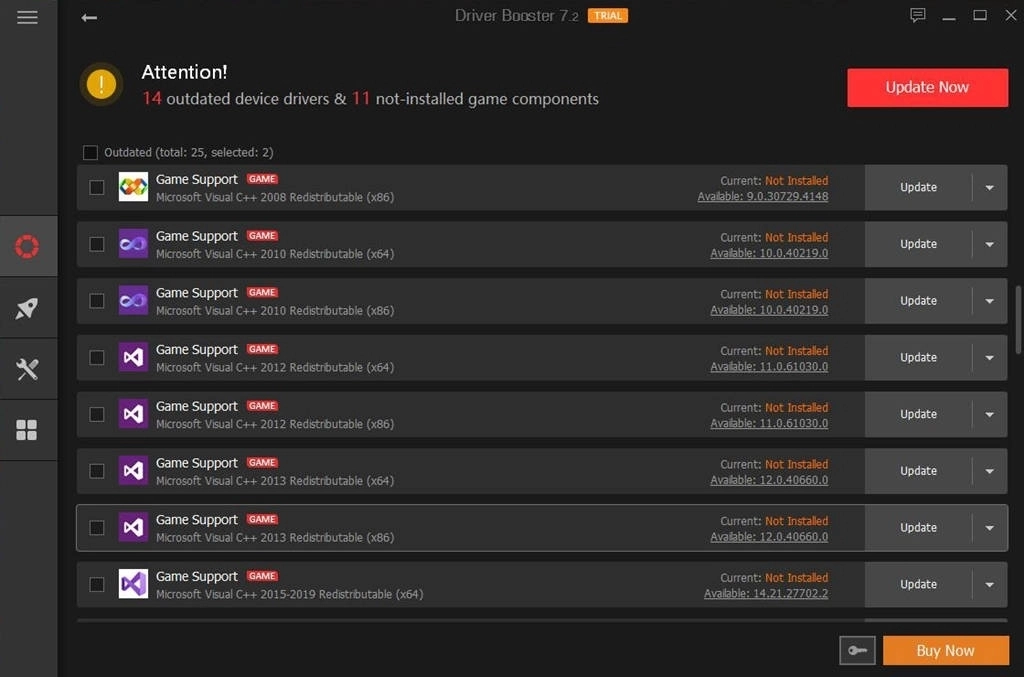This screenshot has width=1024, height=677.
Task: Open Available: 9.0.30729.4148 version link
Action: point(763,197)
